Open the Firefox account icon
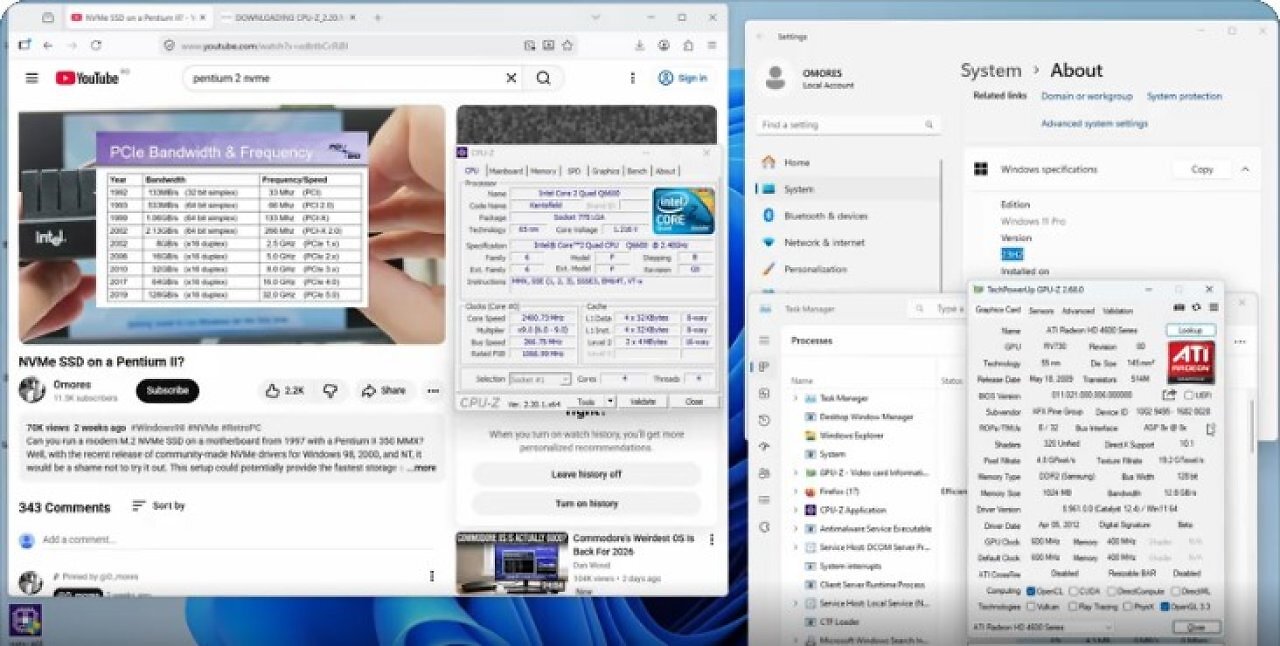Image resolution: width=1280 pixels, height=646 pixels. (664, 45)
